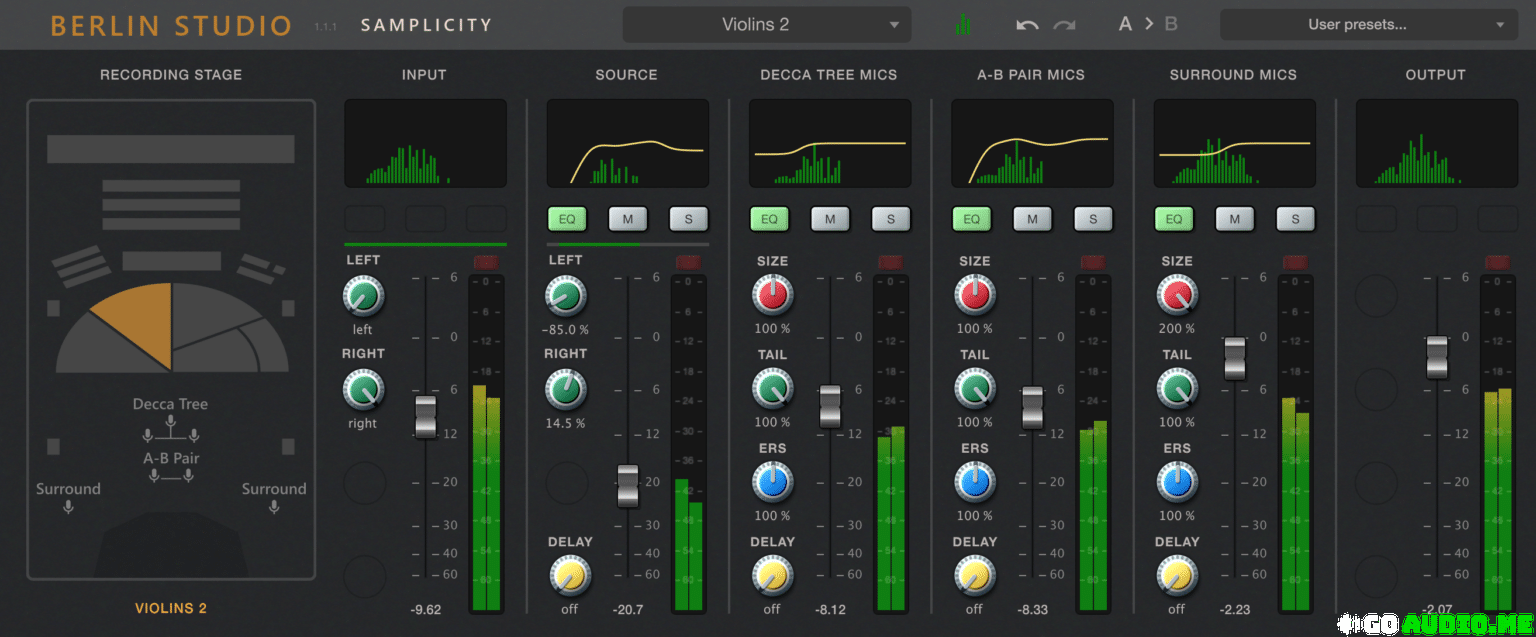This screenshot has height=637, width=1536.
Task: Click the Input LEFT pan knob
Action: (363, 296)
